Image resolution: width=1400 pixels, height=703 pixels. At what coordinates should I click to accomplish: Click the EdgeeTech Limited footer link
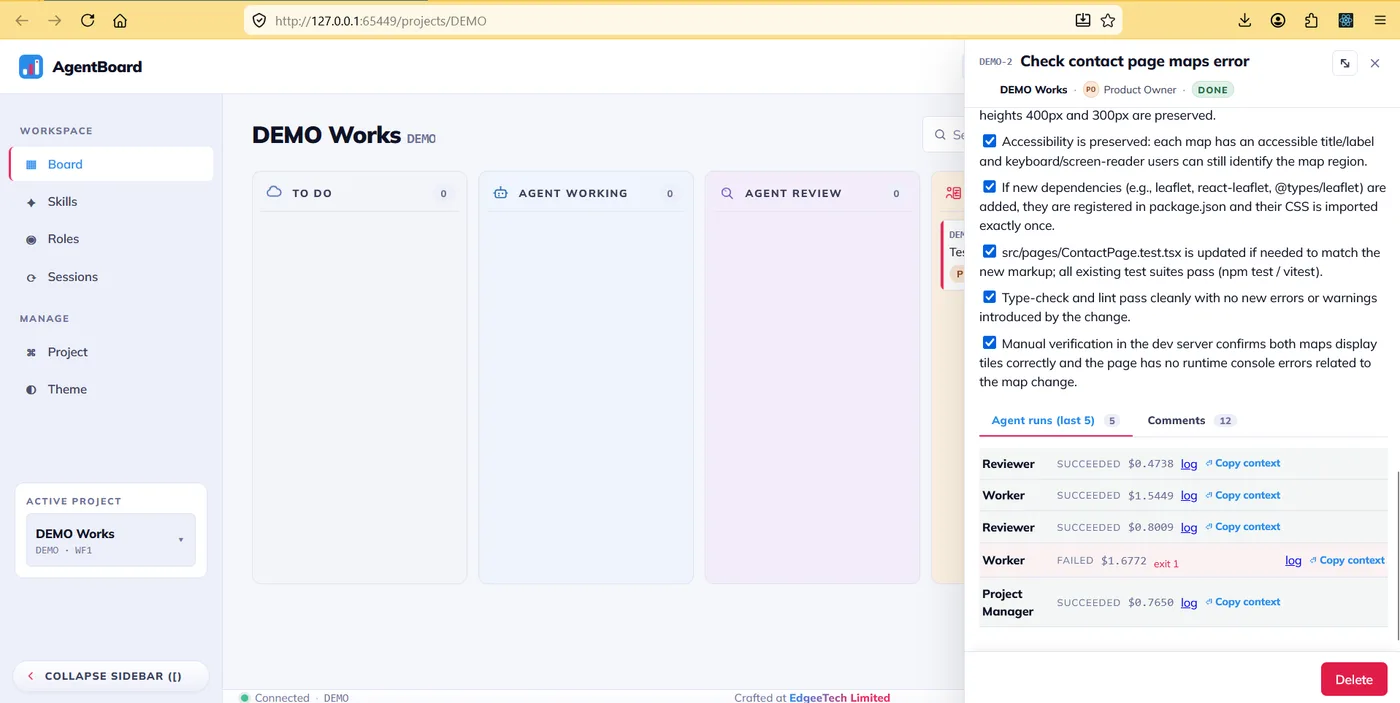click(839, 697)
